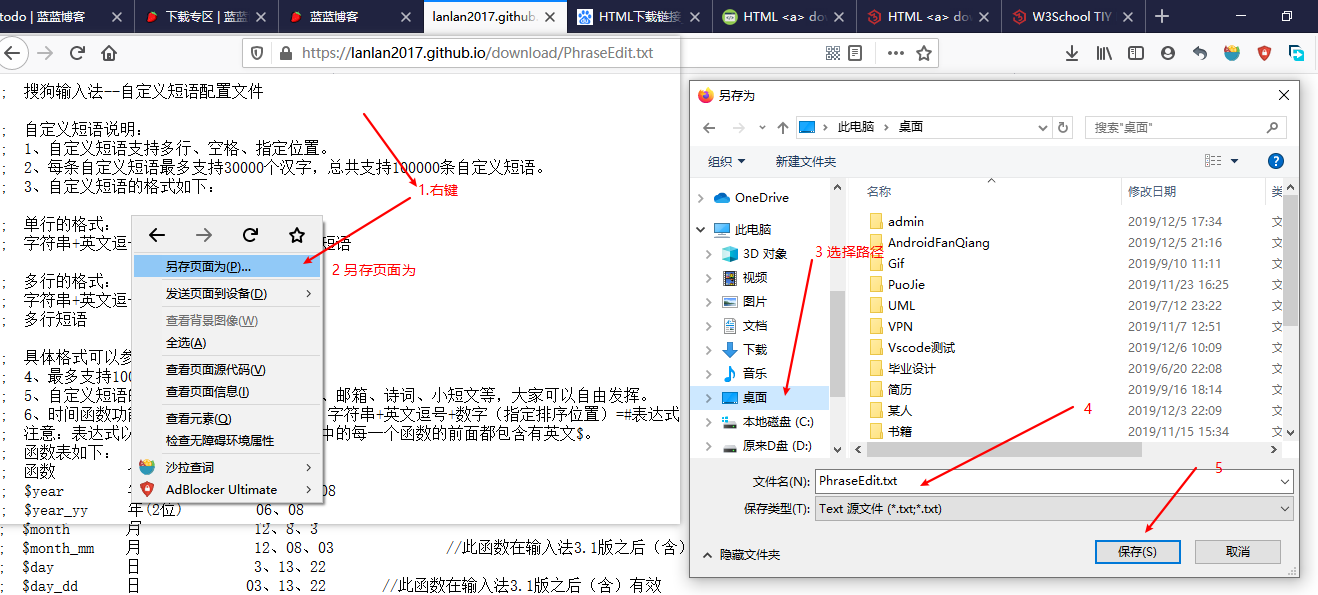
Task: Select the 毕业设计 folder
Action: point(911,368)
